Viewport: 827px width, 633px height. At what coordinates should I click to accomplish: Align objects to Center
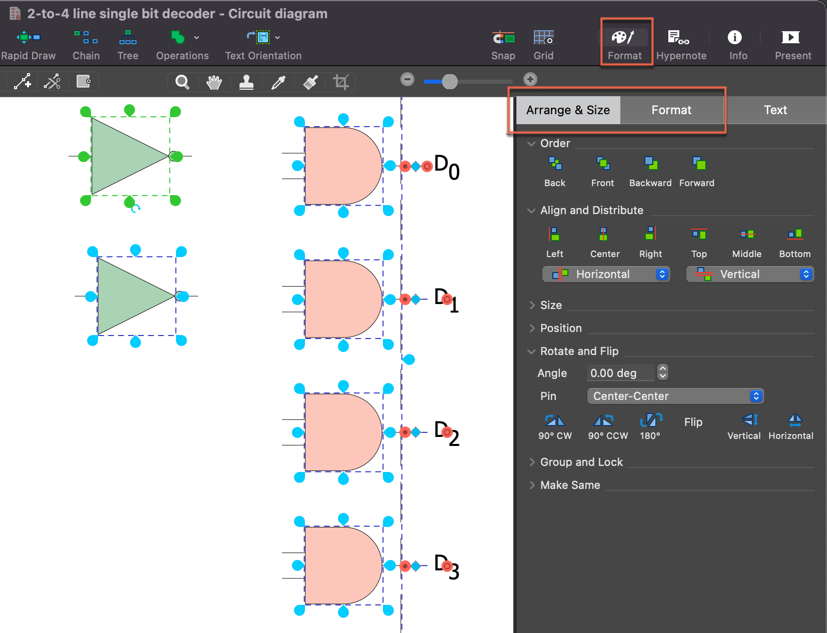pyautogui.click(x=604, y=243)
